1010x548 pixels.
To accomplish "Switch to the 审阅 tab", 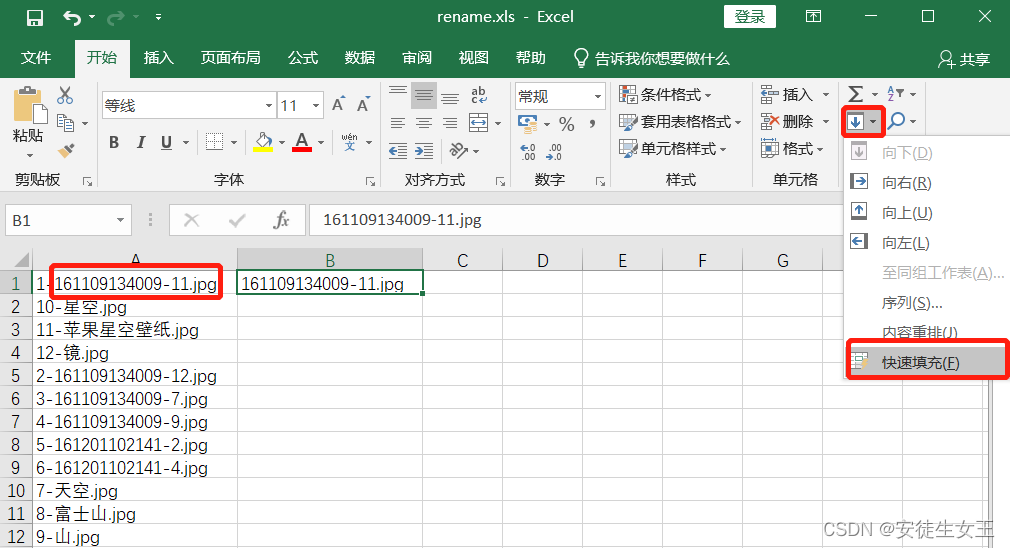I will pos(417,58).
